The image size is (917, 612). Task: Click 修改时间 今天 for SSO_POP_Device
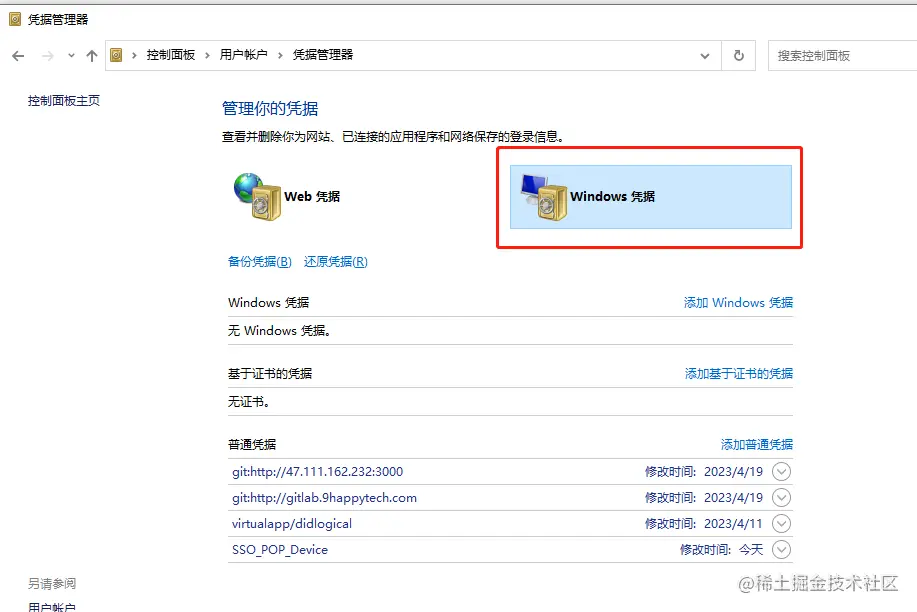(x=722, y=550)
